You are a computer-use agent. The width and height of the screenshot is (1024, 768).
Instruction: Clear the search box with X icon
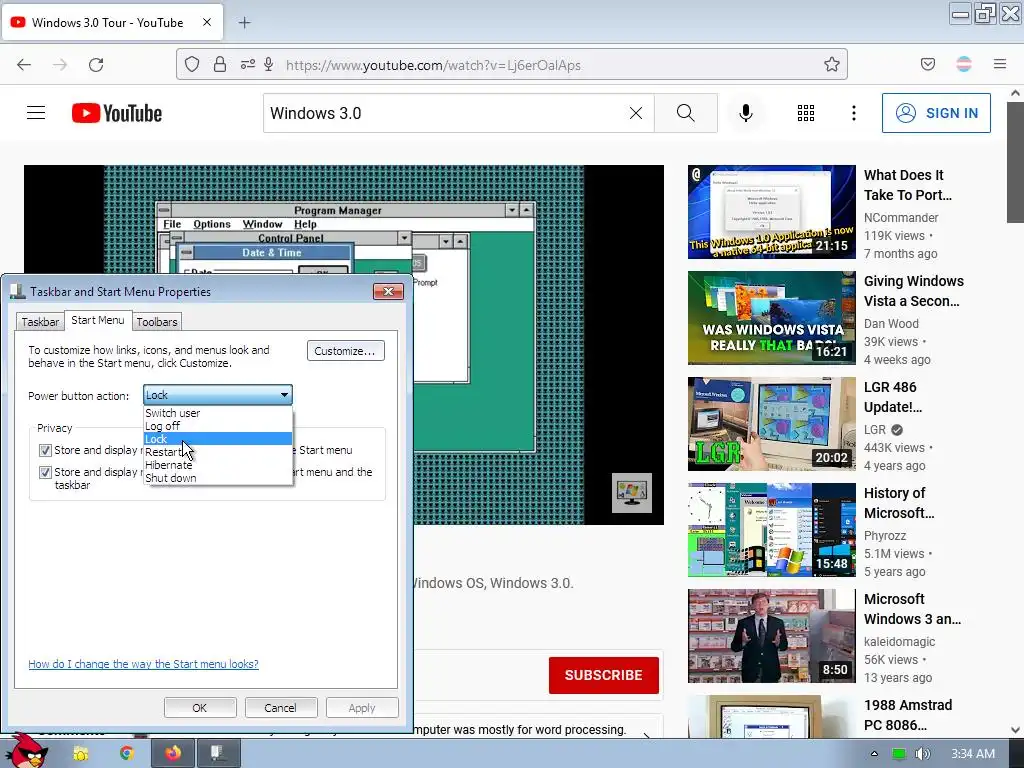tap(635, 113)
